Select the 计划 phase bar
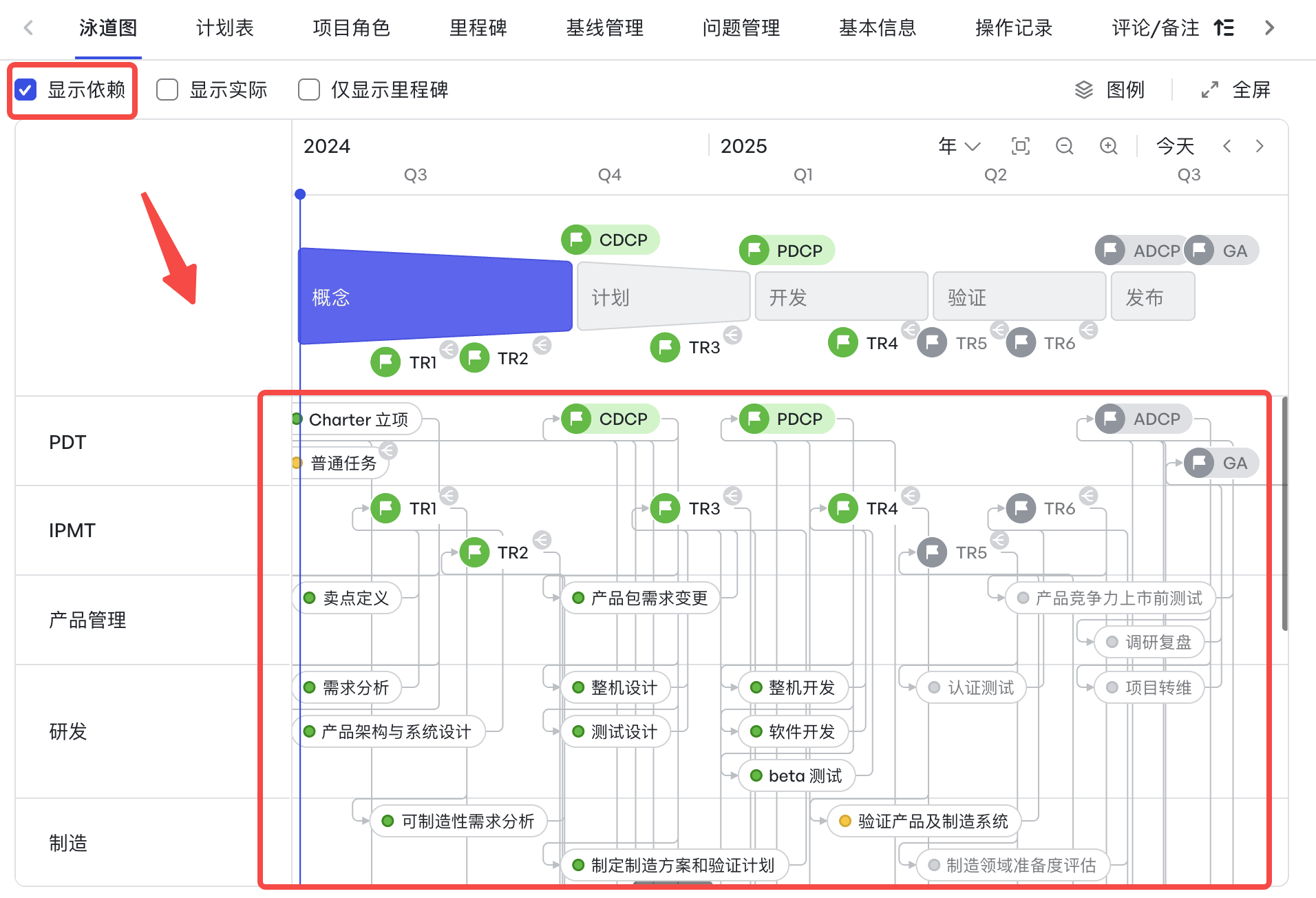The height and width of the screenshot is (898, 1316). pos(664,297)
